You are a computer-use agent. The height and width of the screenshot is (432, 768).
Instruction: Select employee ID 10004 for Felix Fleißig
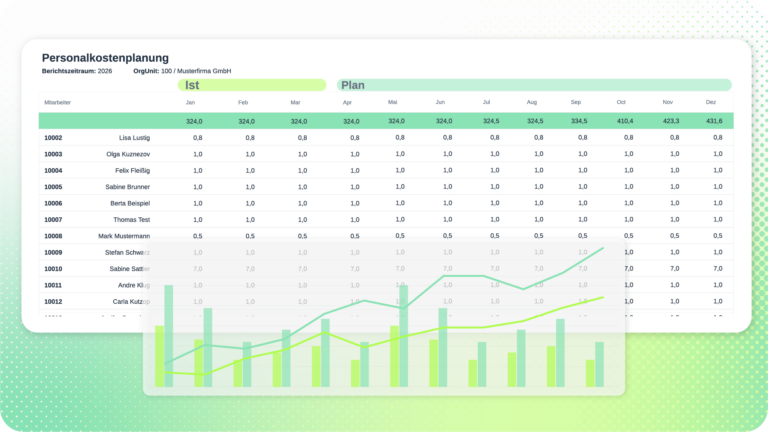pyautogui.click(x=53, y=170)
